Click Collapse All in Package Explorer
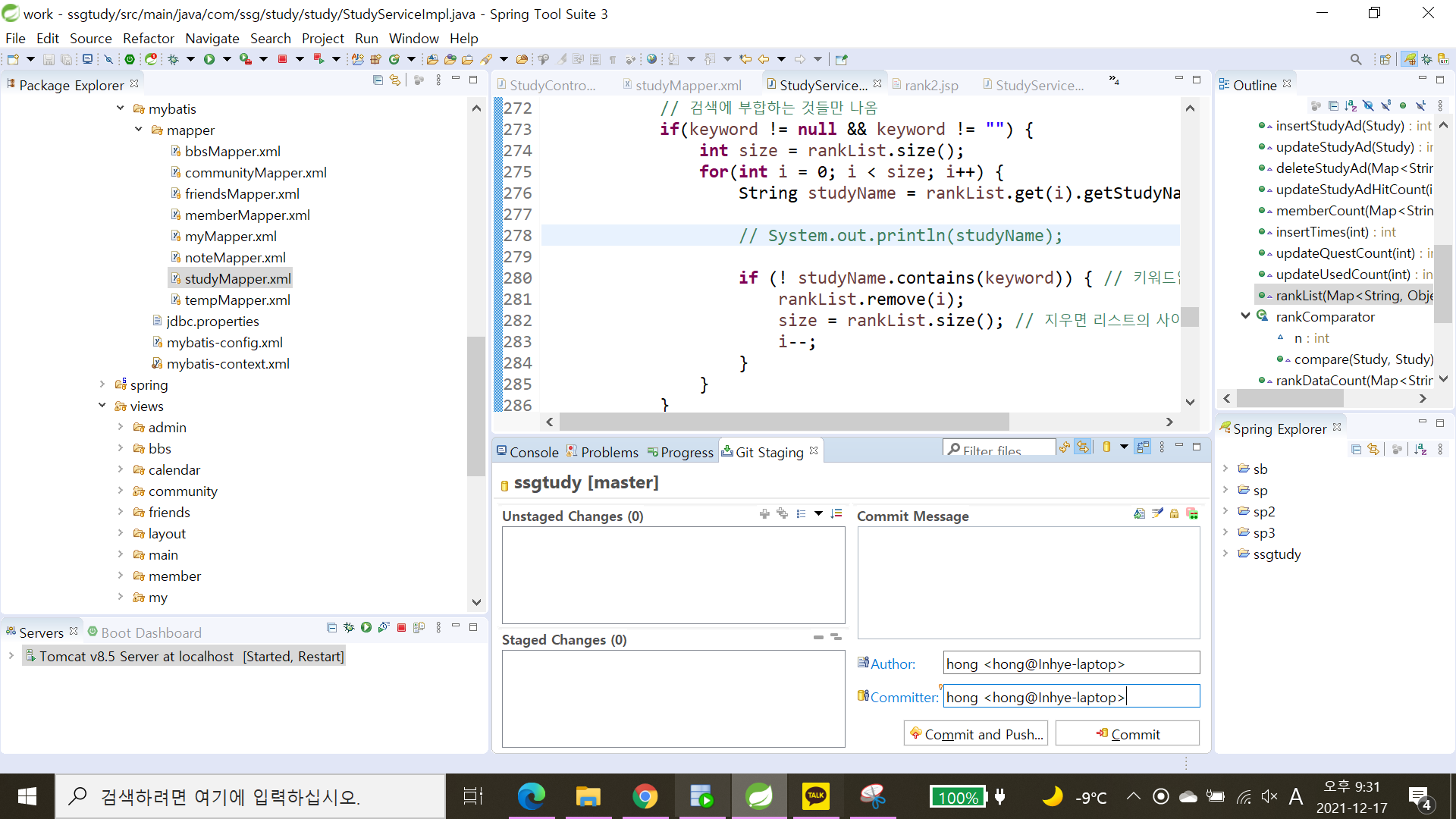1456x819 pixels. [378, 80]
